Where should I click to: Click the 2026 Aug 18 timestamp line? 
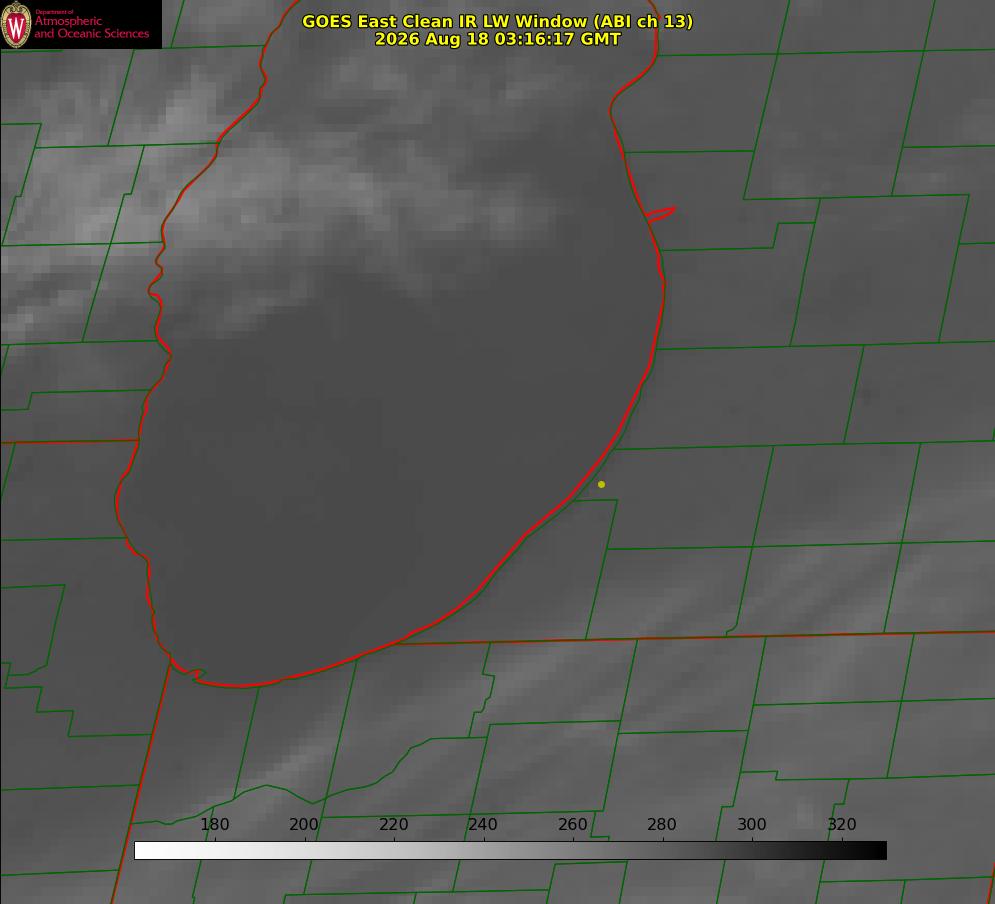(x=498, y=39)
